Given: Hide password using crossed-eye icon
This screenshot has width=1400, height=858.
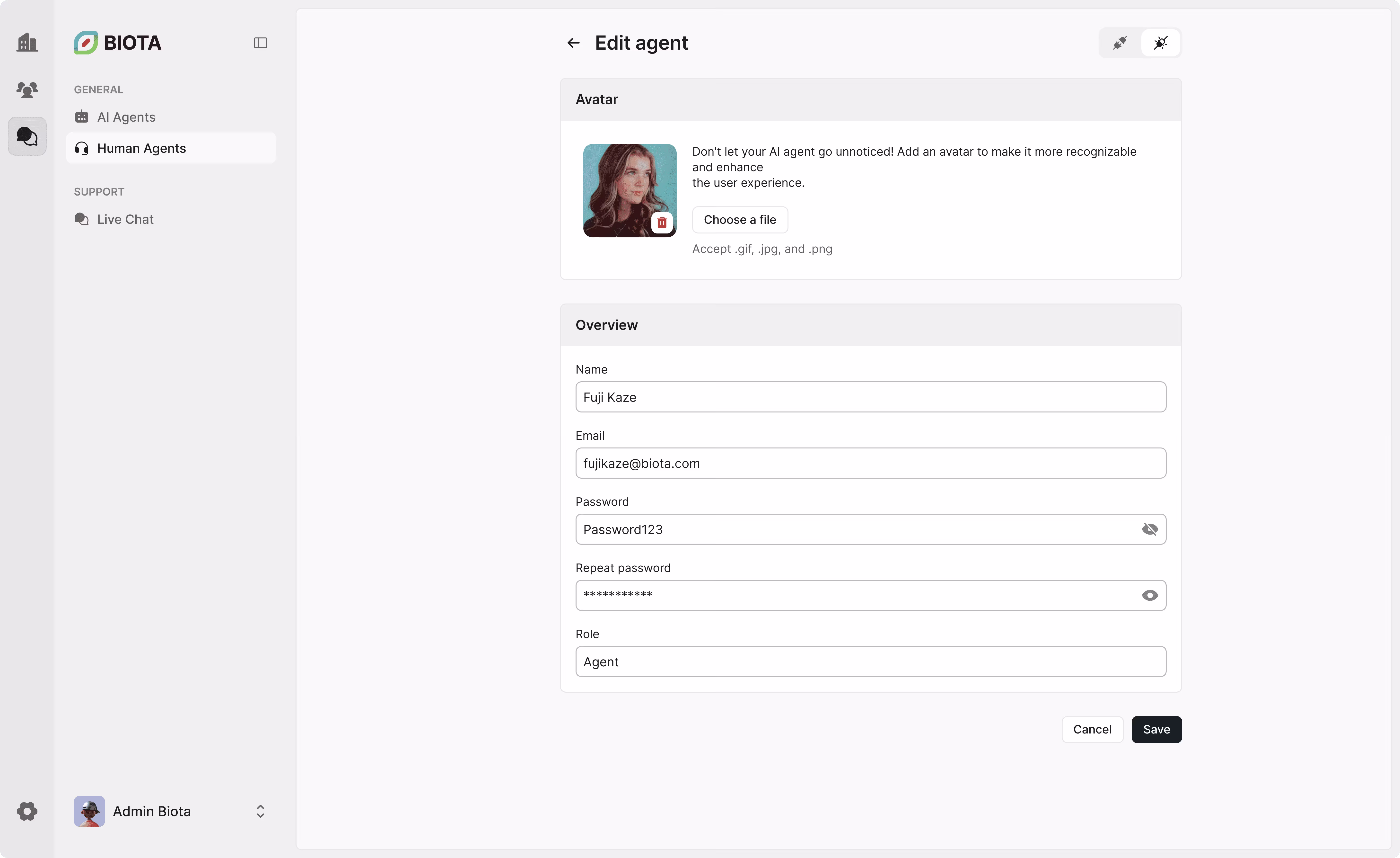Looking at the screenshot, I should click(1149, 529).
